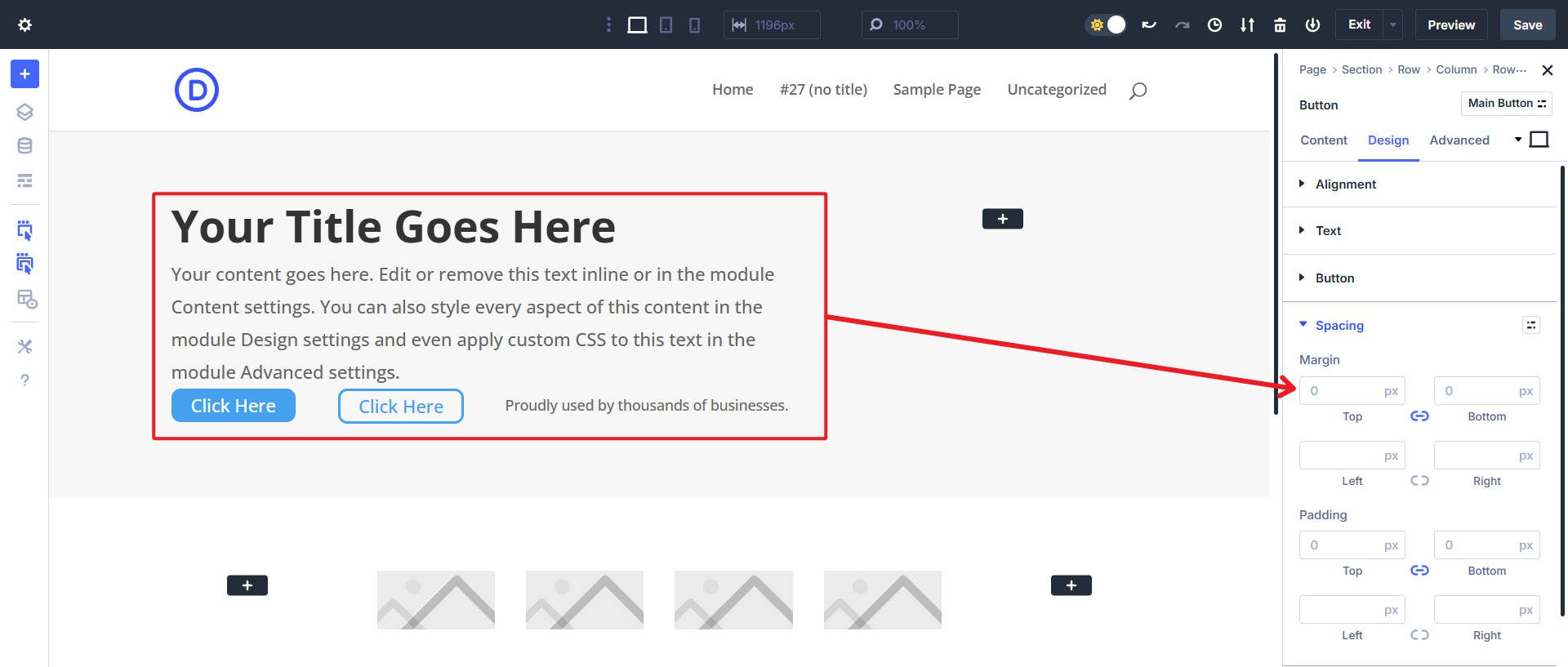Switch to desktop view icon
This screenshot has height=667, width=1568.
click(637, 24)
